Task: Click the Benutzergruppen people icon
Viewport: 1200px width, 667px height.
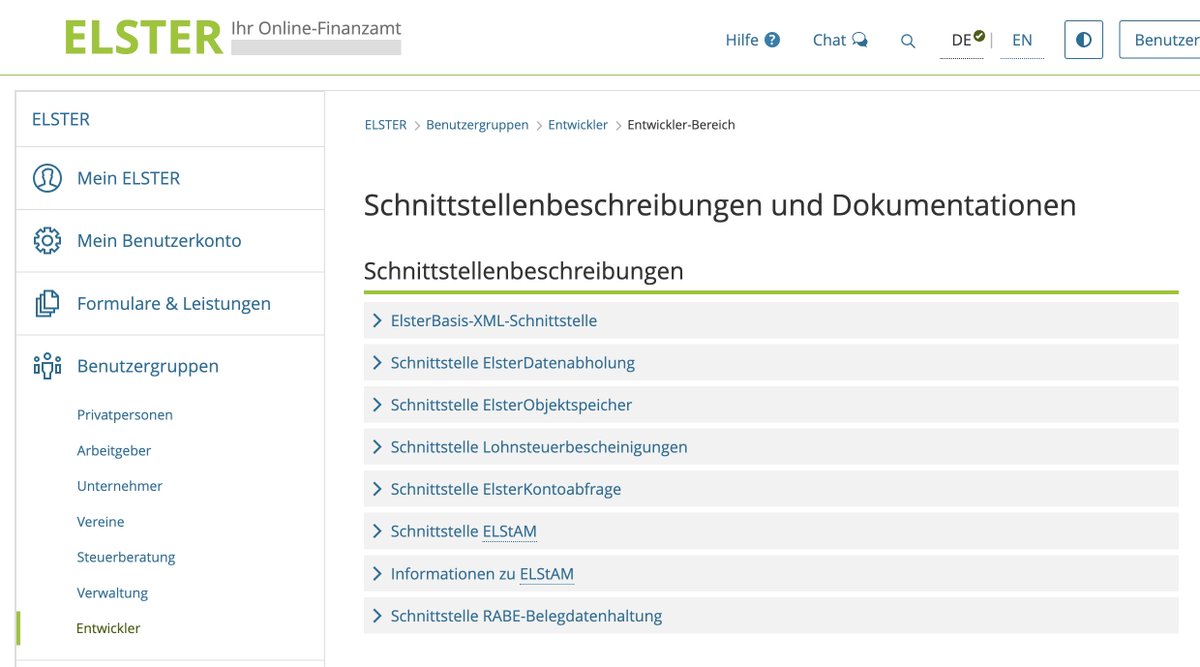Action: tap(47, 366)
